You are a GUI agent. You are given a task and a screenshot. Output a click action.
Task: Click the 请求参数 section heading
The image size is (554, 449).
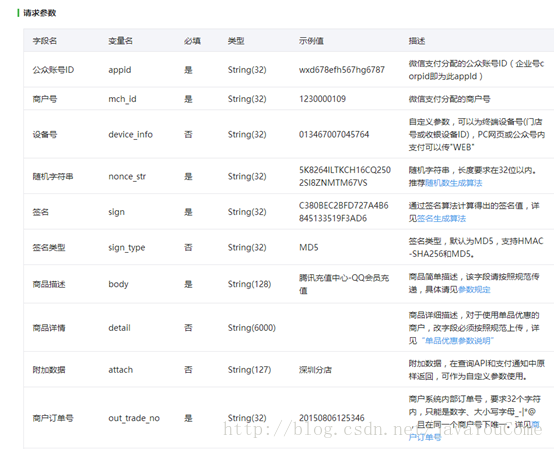(x=40, y=13)
